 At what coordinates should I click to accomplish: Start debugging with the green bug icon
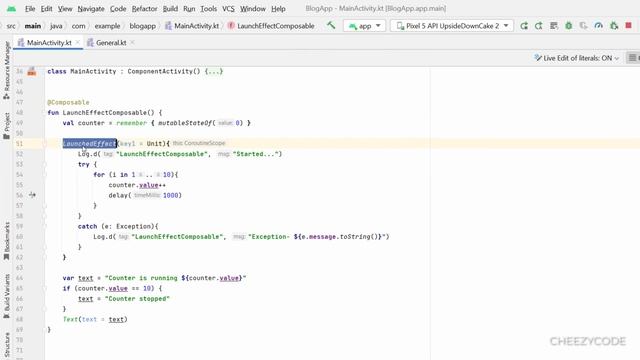click(569, 26)
